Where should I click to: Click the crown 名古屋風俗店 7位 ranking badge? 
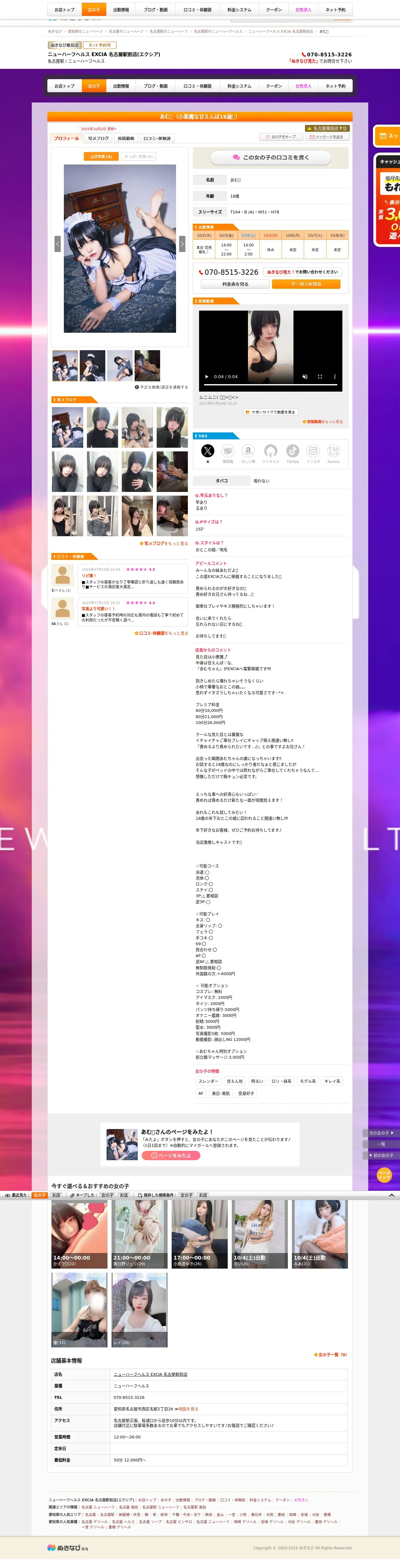327,128
